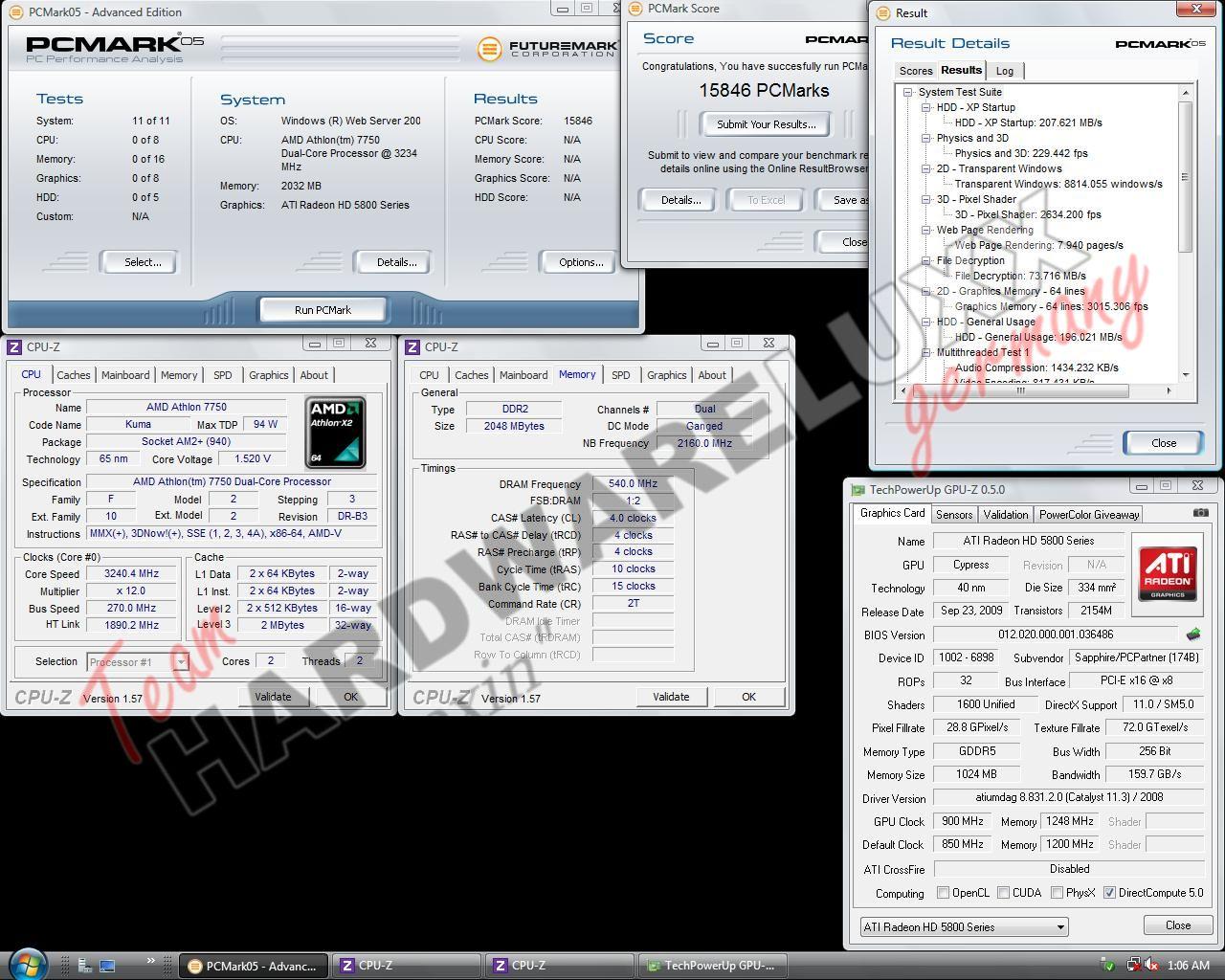The image size is (1225, 980).
Task: Click the GPU-Z title bar icon
Action: (857, 489)
